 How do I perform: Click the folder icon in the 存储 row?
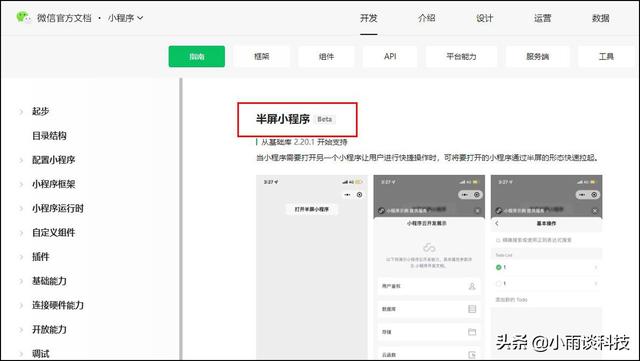point(472,332)
